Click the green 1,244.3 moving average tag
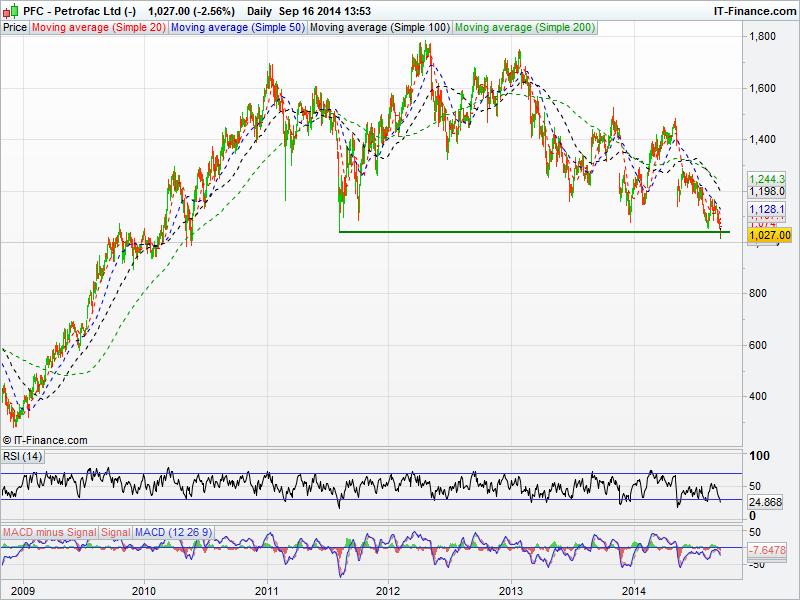 [767, 178]
